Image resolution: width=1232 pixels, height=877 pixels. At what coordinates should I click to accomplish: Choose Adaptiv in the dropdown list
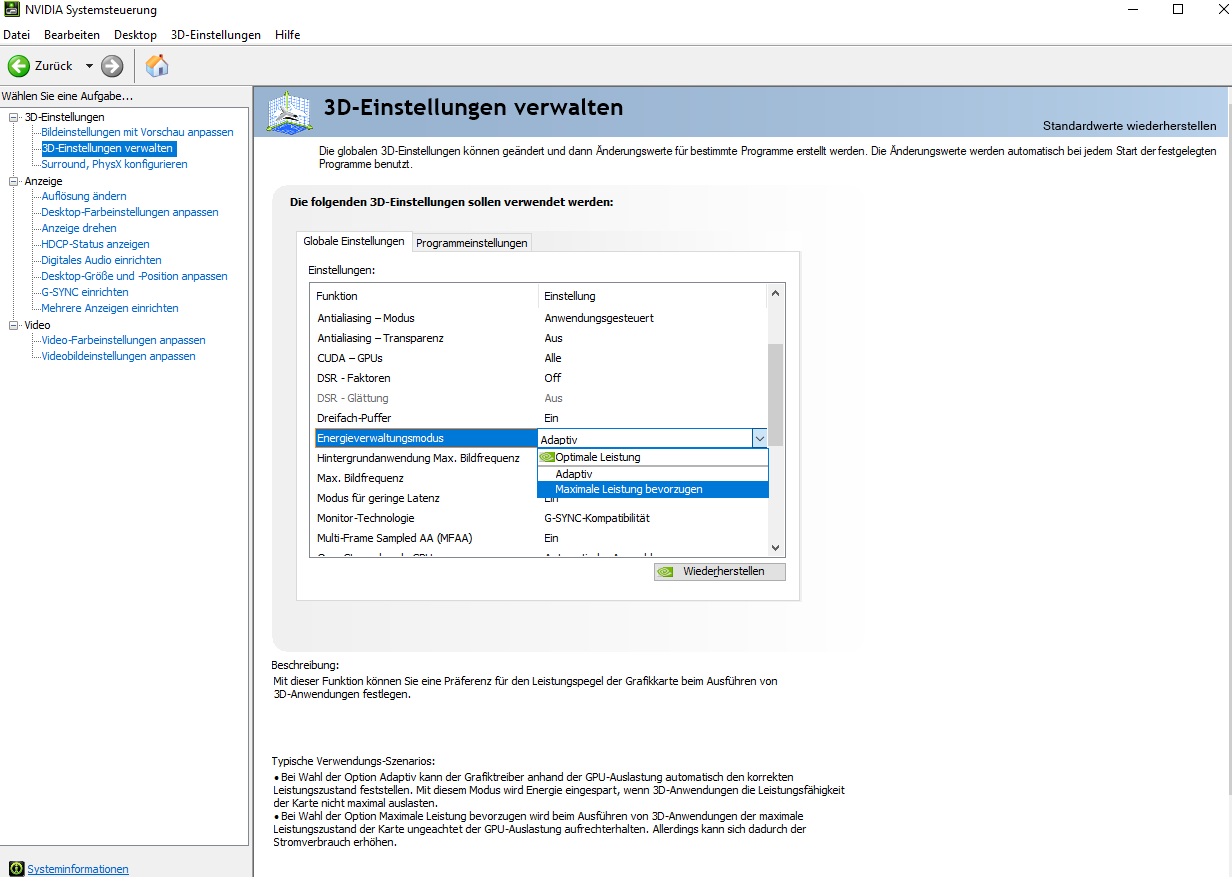(x=653, y=473)
